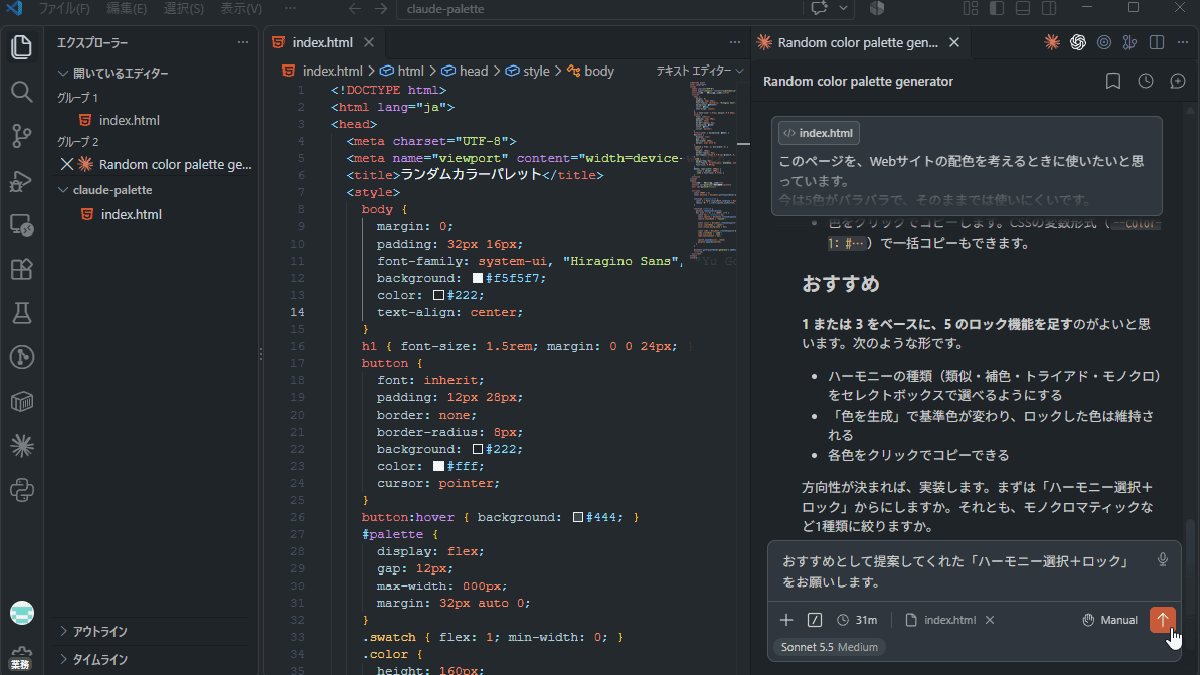Viewport: 1200px width, 675px height.
Task: Open the Testing flask view
Action: coord(22,313)
